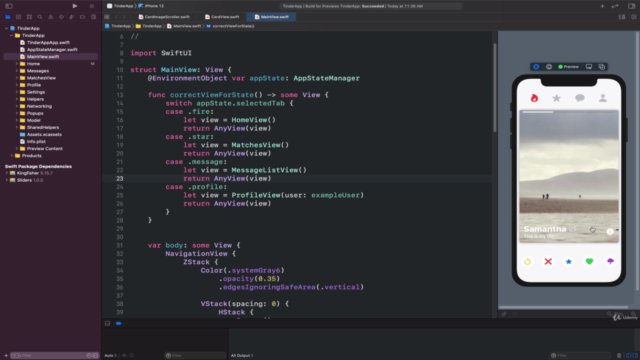Stop the running build
Screen dimensions: 640x360
pyautogui.click(x=91, y=6)
